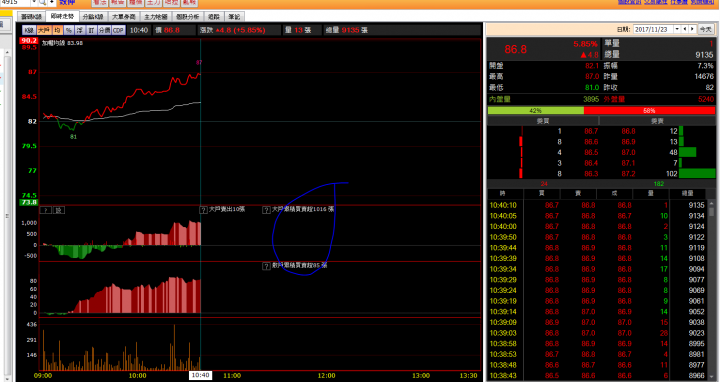Click the 90.2 upper limit price label
The width and height of the screenshot is (720, 382).
pyautogui.click(x=28, y=40)
